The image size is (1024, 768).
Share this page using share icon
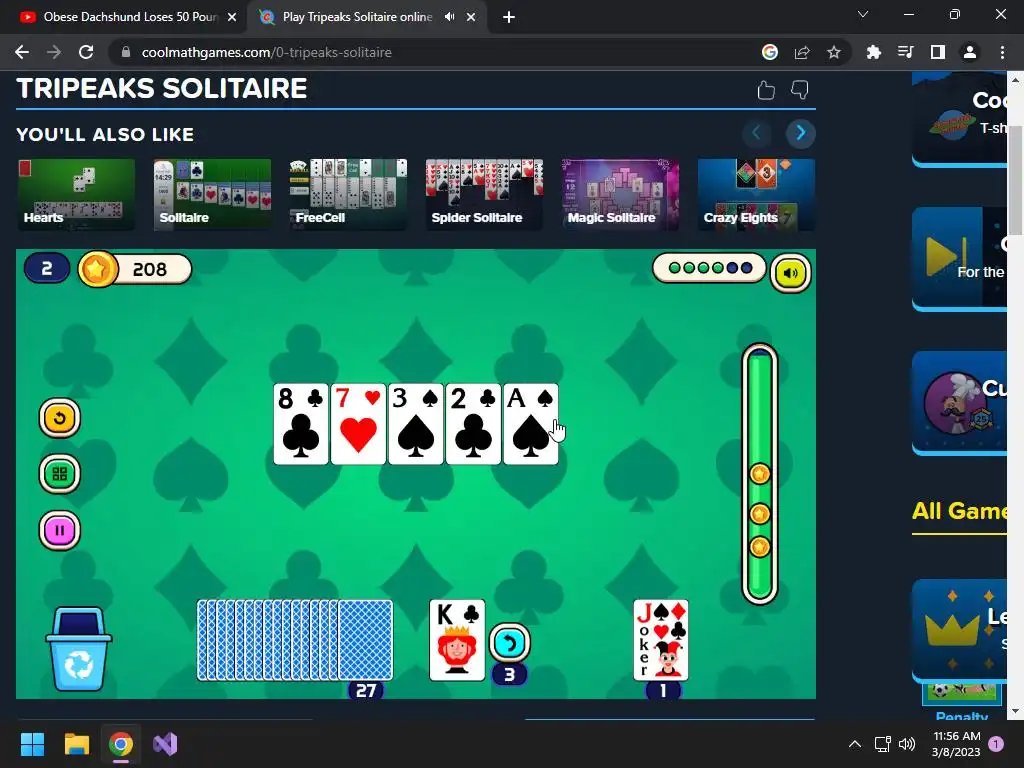(x=802, y=52)
